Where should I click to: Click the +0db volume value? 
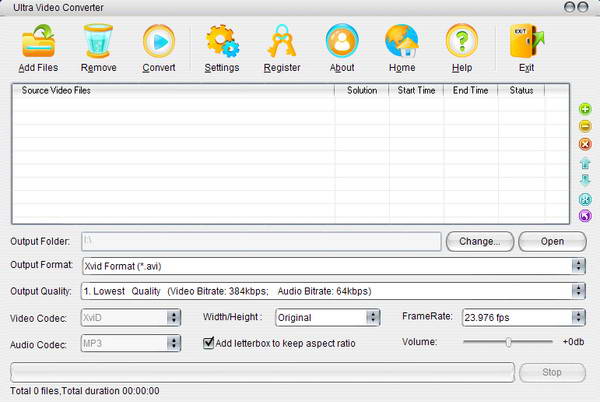click(573, 342)
